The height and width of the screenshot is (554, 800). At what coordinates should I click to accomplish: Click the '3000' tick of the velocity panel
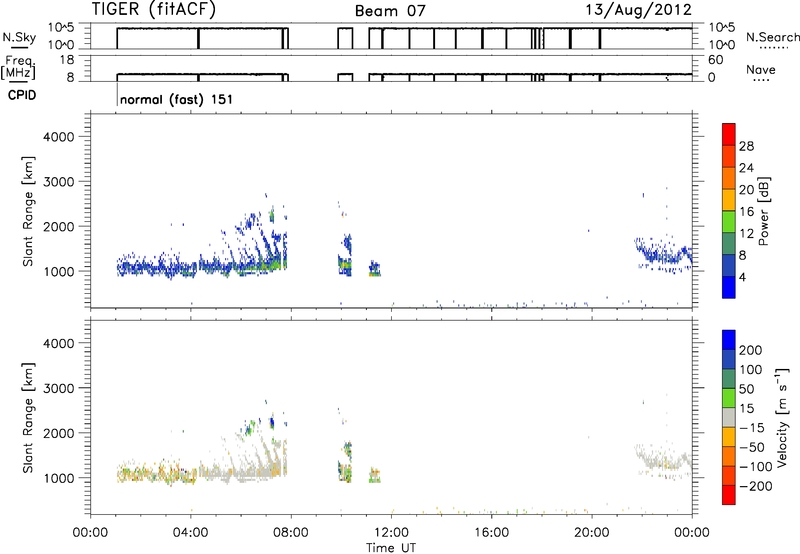click(x=59, y=388)
